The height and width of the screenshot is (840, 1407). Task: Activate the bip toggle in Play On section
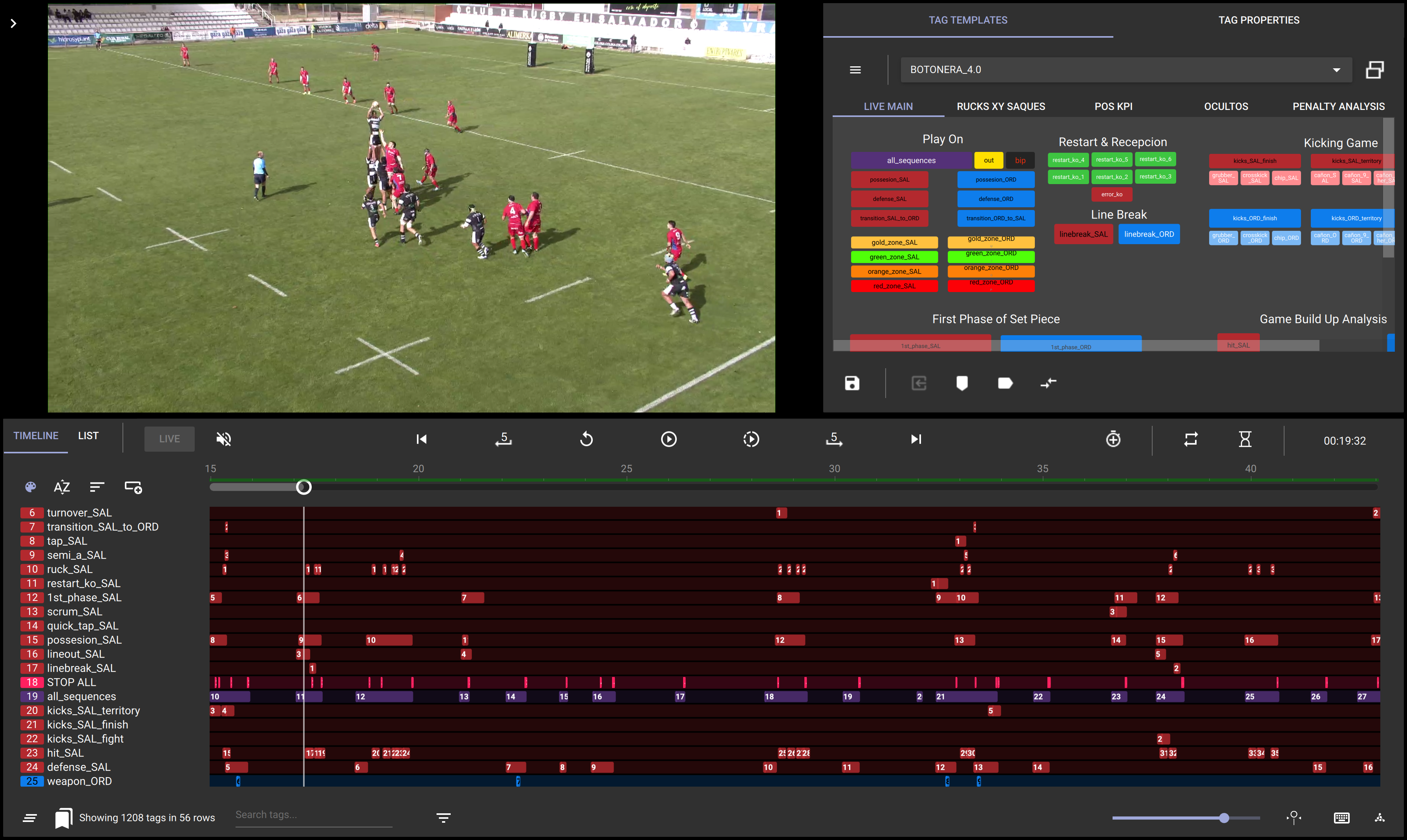pyautogui.click(x=1020, y=160)
